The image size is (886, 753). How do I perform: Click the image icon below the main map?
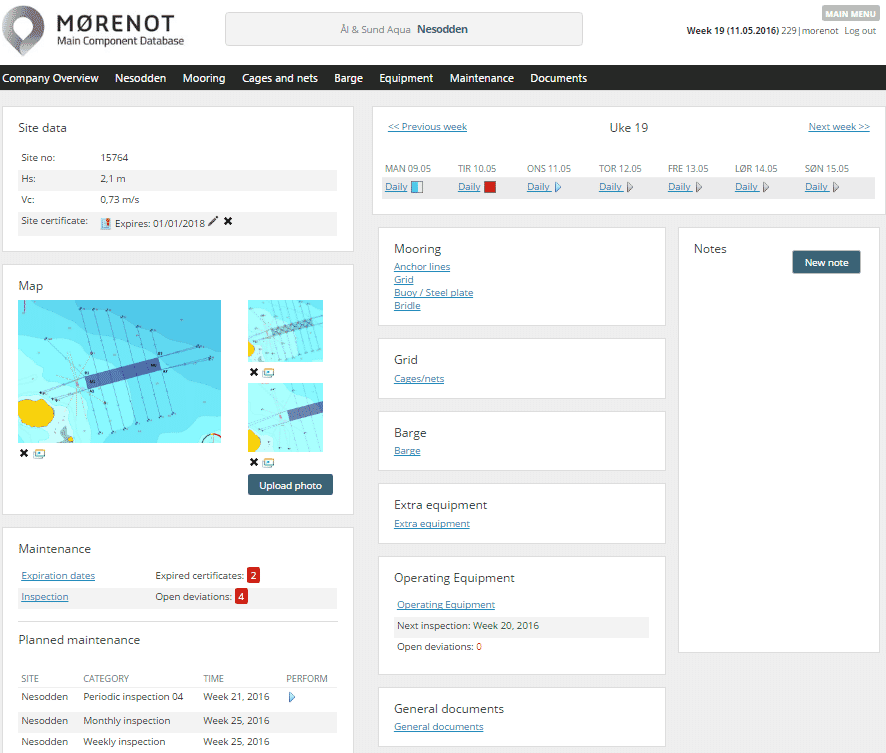pyautogui.click(x=39, y=452)
